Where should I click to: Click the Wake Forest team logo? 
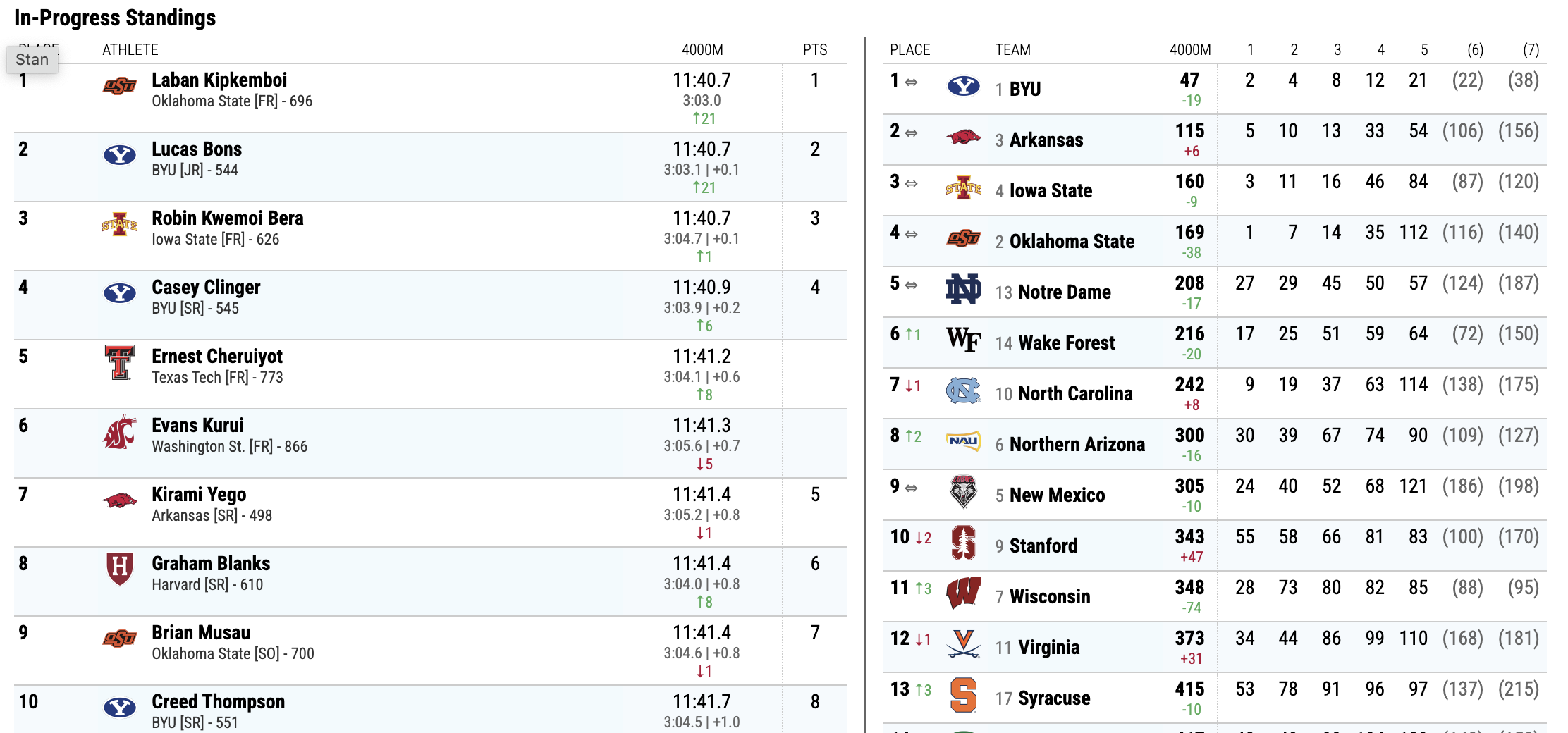click(963, 340)
